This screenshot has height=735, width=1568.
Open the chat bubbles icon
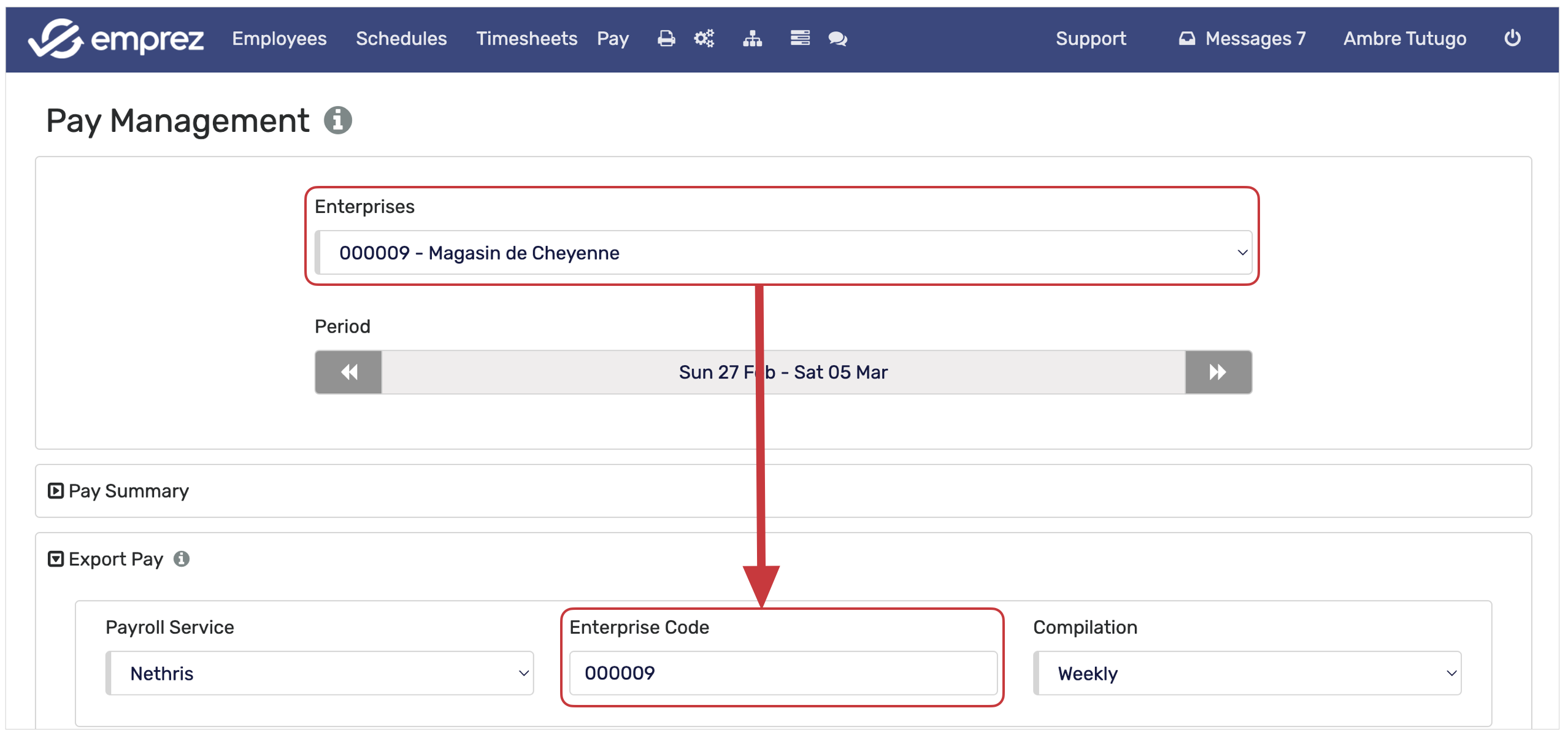[x=837, y=39]
